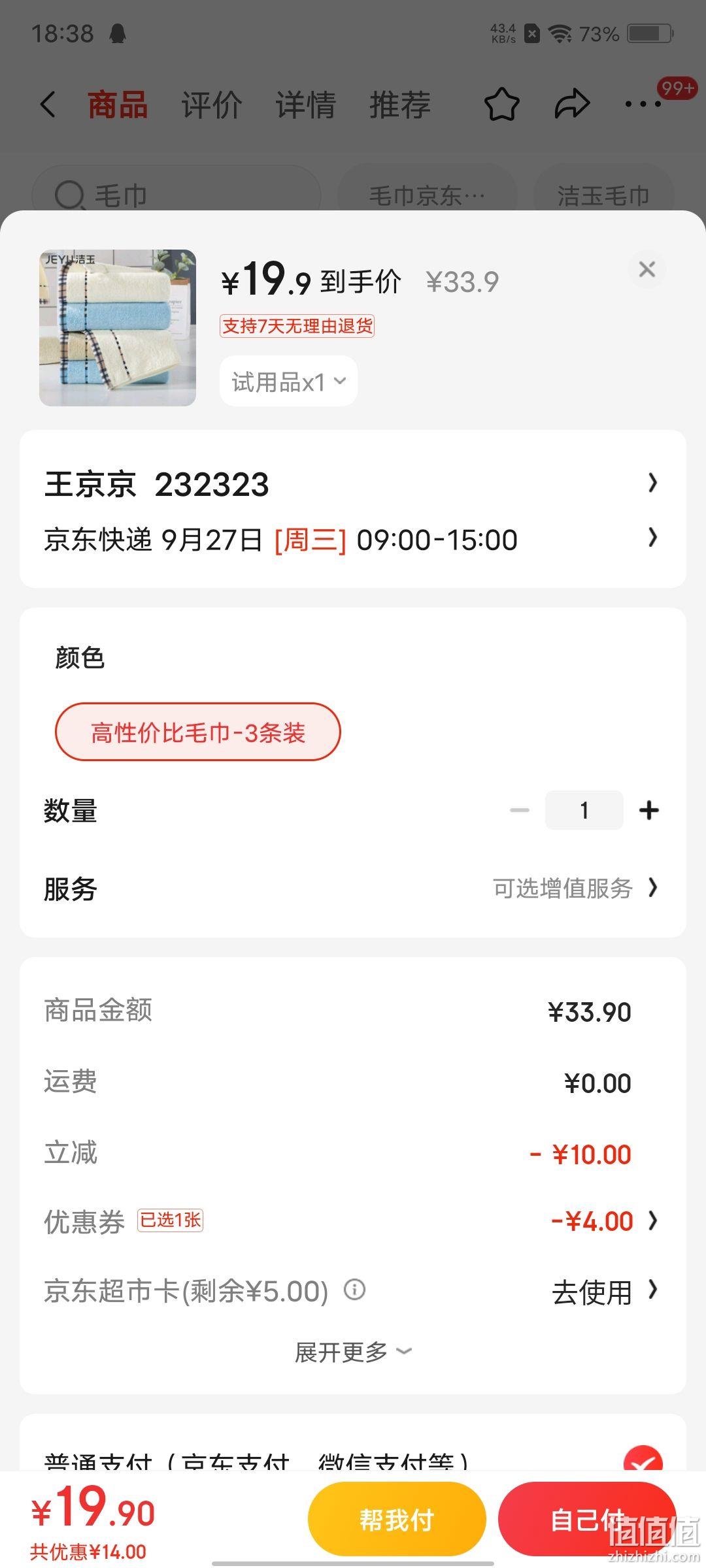Switch to the 详情 tab
This screenshot has height=1568, width=706.
point(305,105)
